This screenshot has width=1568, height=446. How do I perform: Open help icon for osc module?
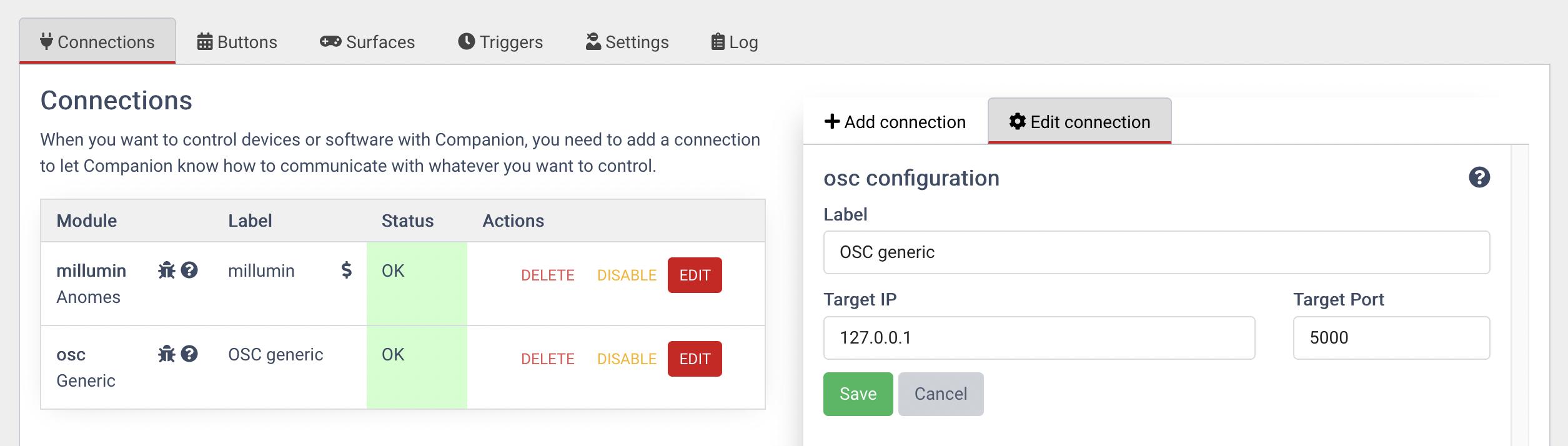pos(189,354)
